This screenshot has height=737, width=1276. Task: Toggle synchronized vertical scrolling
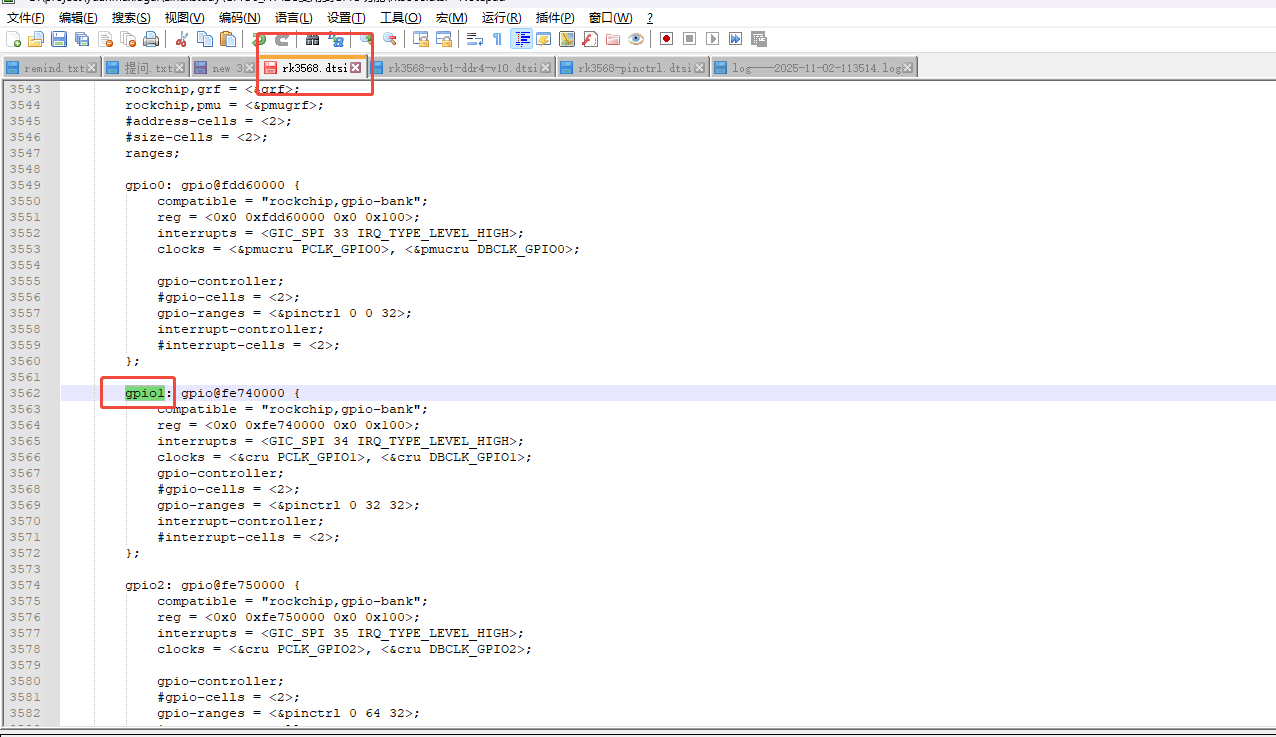421,39
